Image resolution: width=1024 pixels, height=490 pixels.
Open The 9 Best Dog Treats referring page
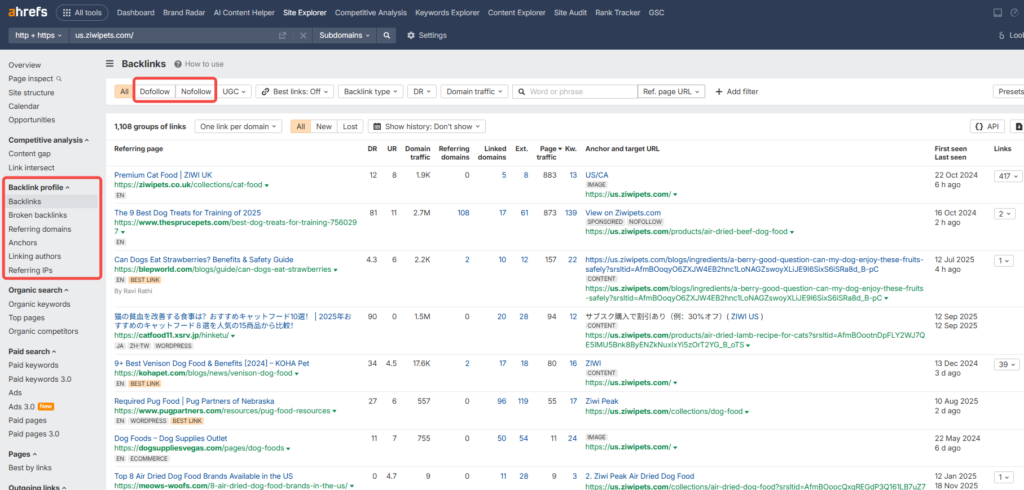tap(187, 213)
